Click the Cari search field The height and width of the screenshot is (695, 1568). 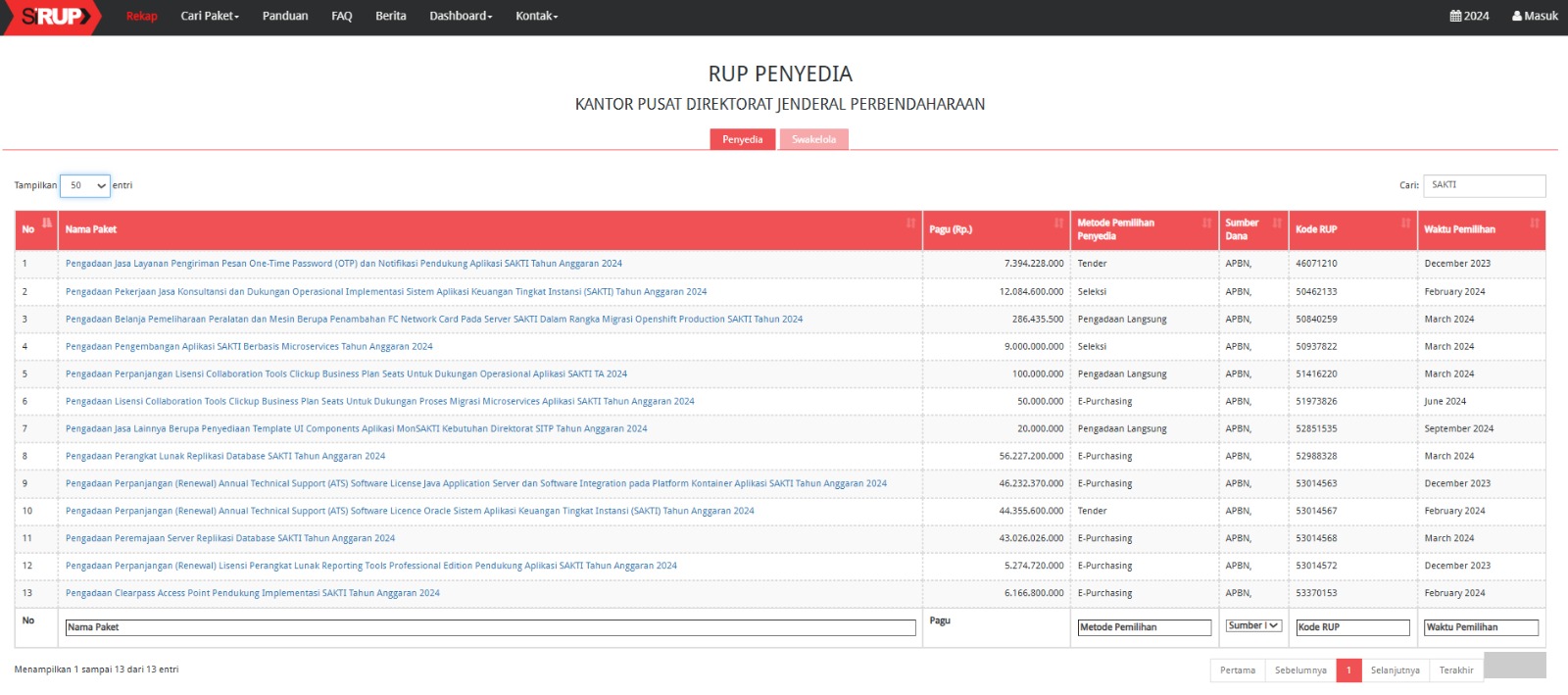1485,185
